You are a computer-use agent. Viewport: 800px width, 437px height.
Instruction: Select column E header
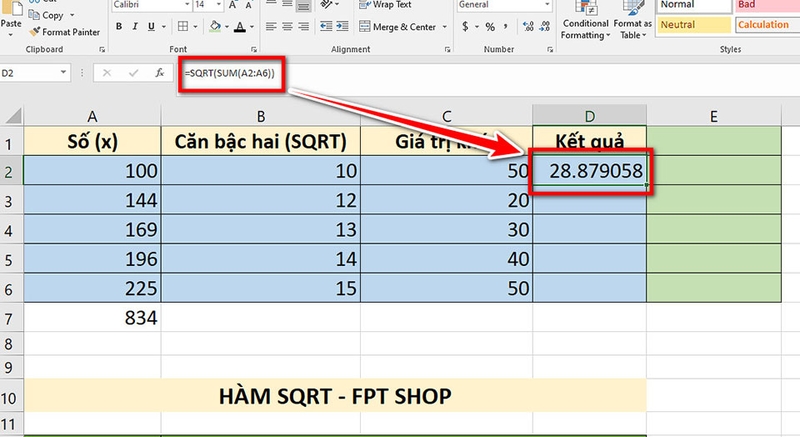714,116
